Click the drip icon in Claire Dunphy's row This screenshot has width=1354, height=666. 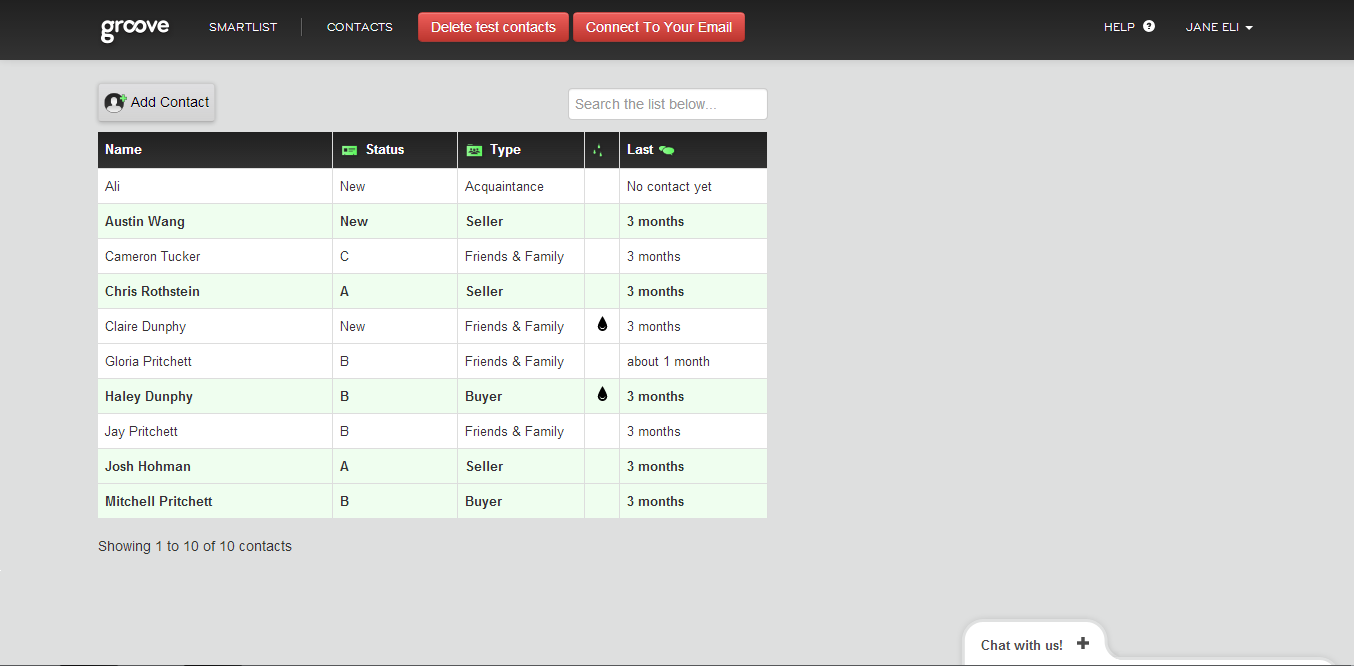(602, 325)
